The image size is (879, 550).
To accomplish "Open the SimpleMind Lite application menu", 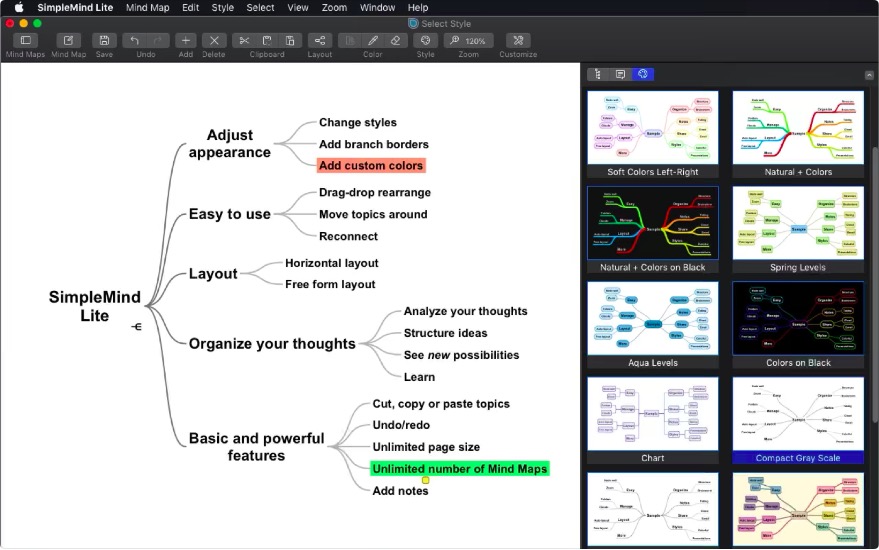I will tap(75, 7).
